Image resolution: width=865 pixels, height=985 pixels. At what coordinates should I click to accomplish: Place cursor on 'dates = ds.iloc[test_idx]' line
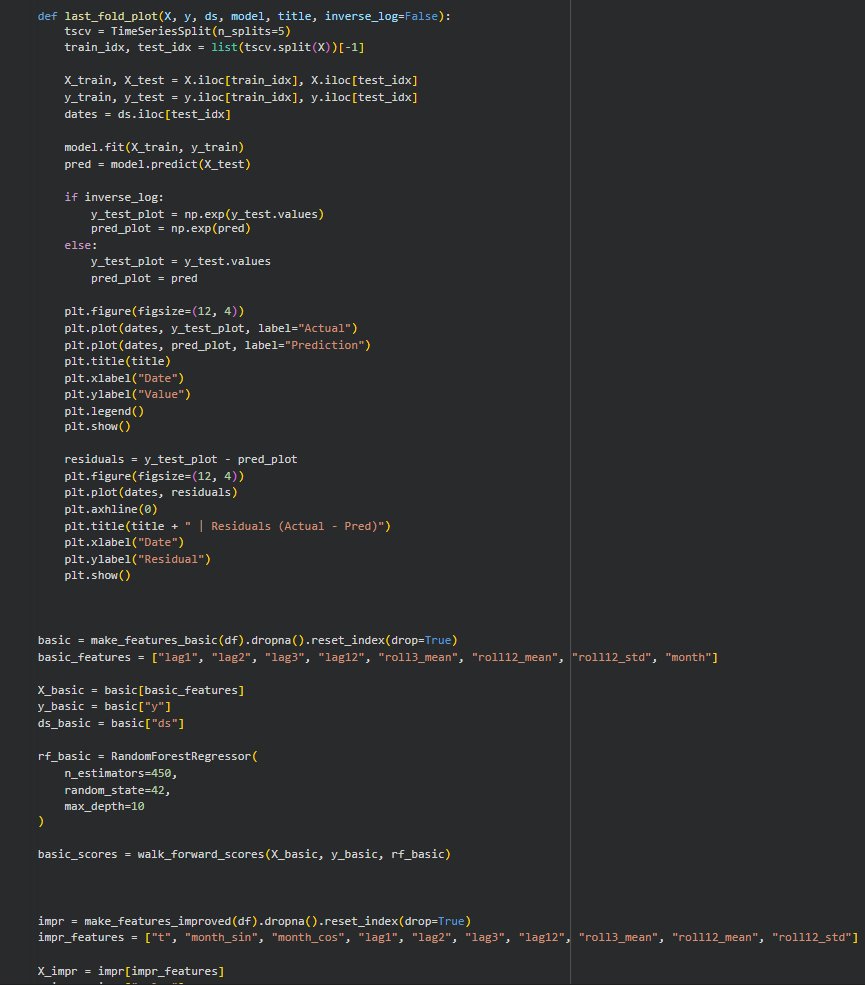(x=147, y=114)
